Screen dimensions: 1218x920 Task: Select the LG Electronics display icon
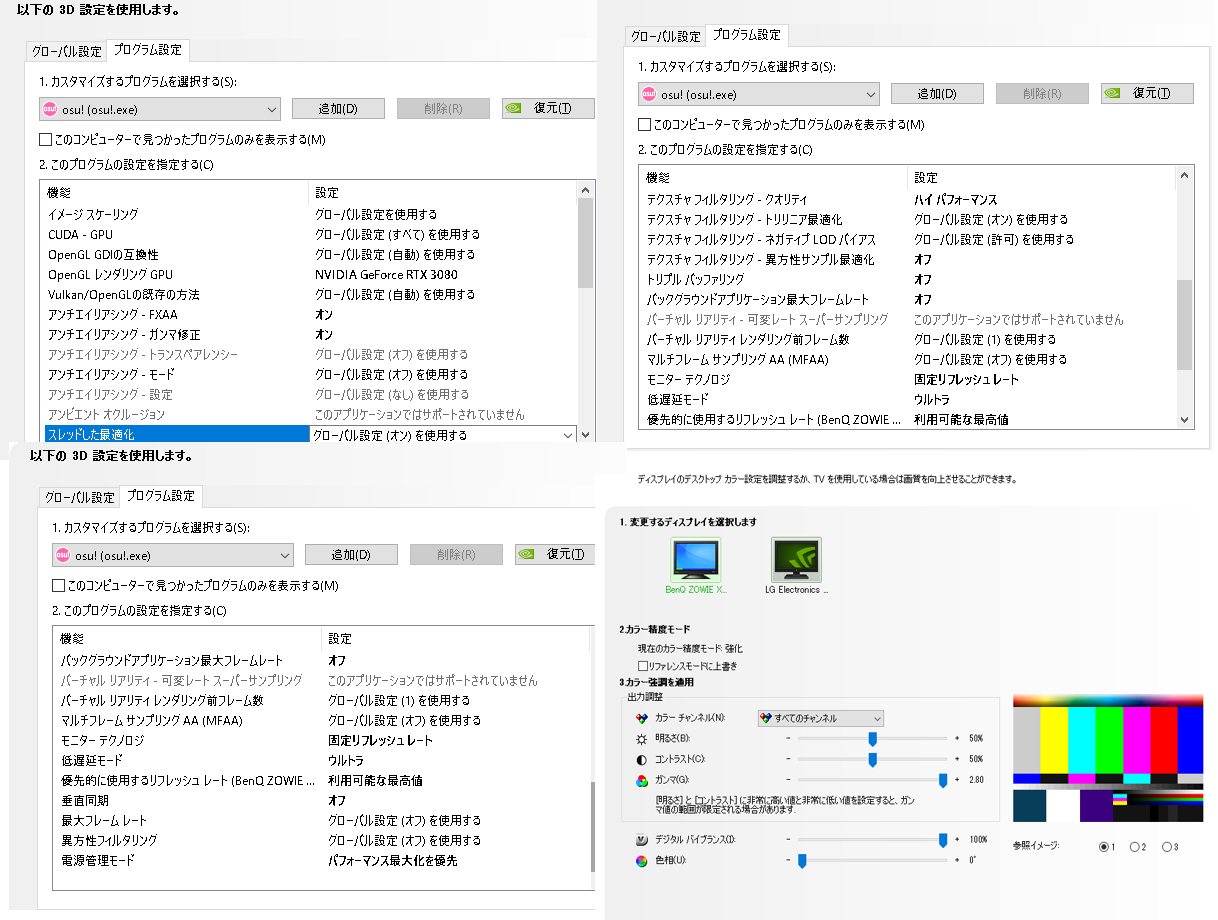[x=796, y=560]
